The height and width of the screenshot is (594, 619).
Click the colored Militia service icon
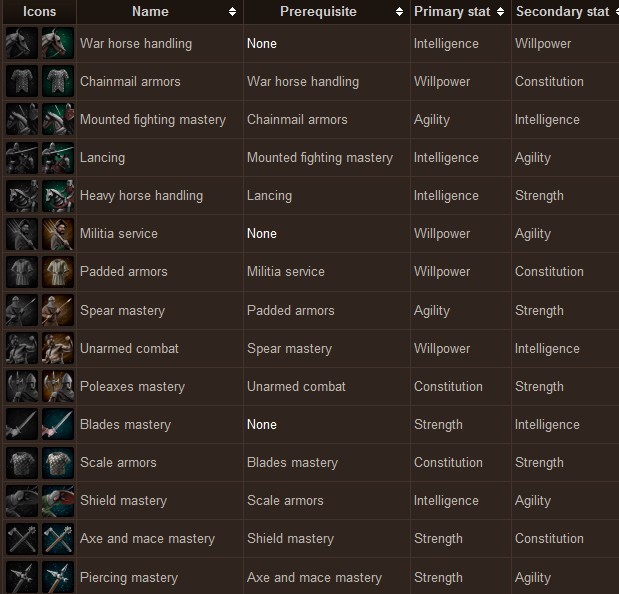pyautogui.click(x=58, y=234)
